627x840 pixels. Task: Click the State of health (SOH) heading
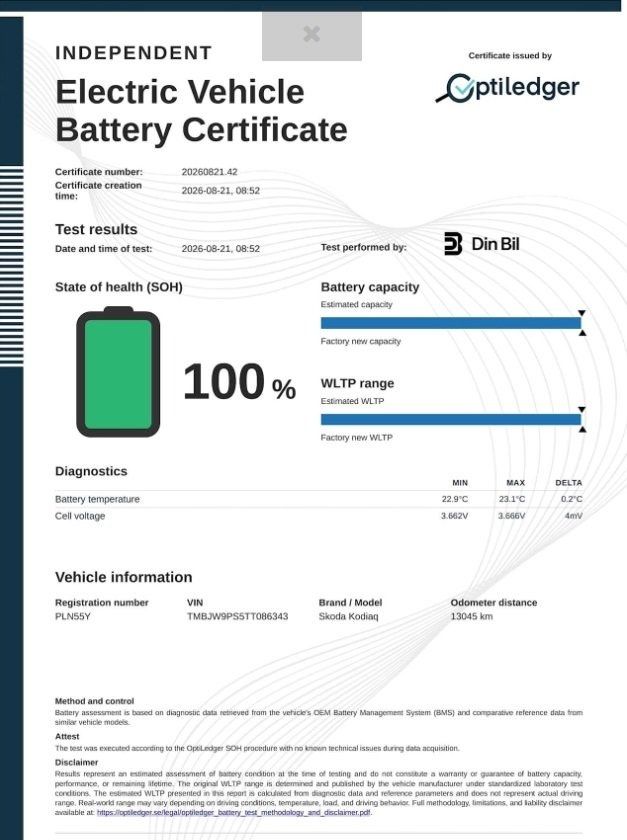(x=118, y=287)
